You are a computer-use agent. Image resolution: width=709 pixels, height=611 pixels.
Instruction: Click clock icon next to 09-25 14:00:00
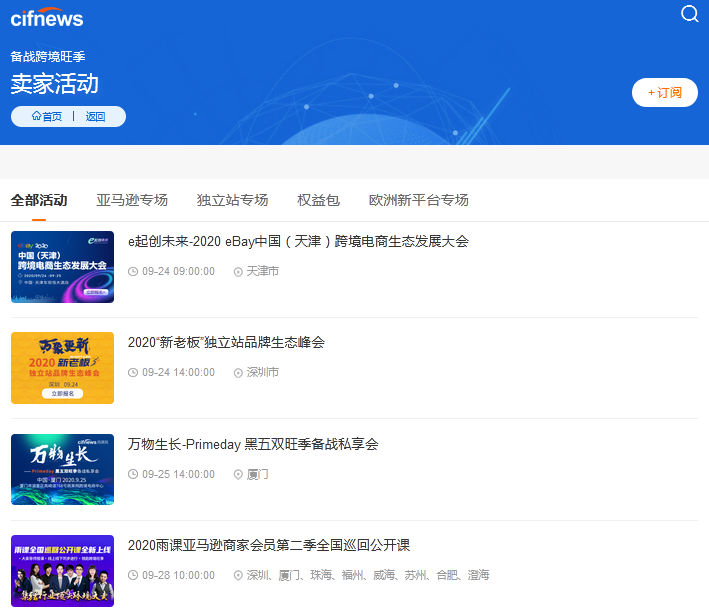pyautogui.click(x=133, y=474)
